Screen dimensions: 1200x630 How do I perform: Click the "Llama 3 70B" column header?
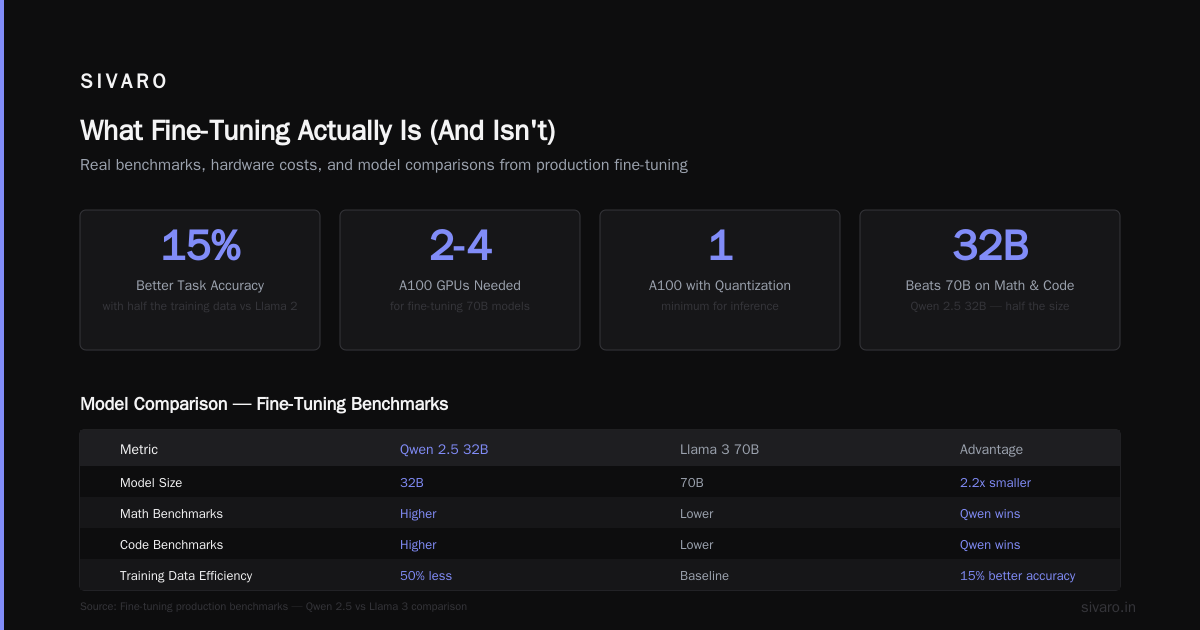click(719, 450)
